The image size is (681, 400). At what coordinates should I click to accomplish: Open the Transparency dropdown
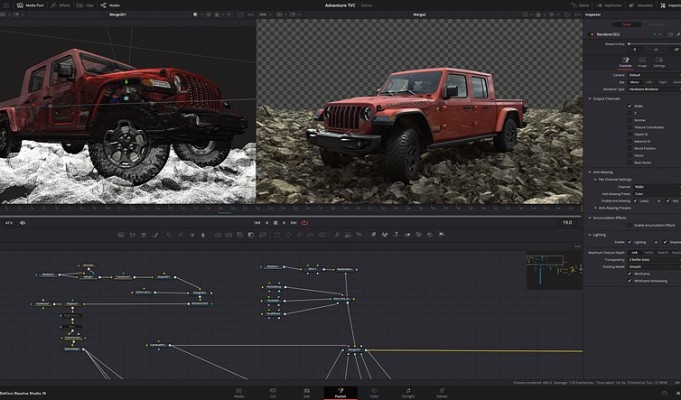coord(654,260)
